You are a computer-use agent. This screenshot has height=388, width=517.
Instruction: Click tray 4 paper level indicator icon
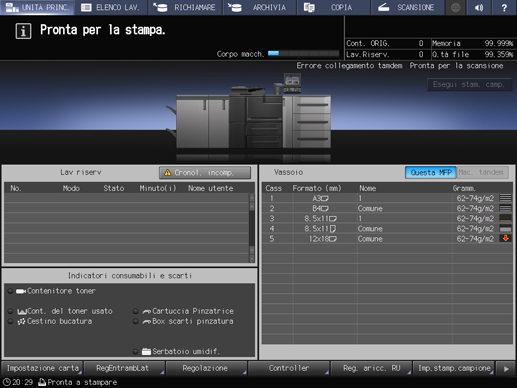(505, 229)
